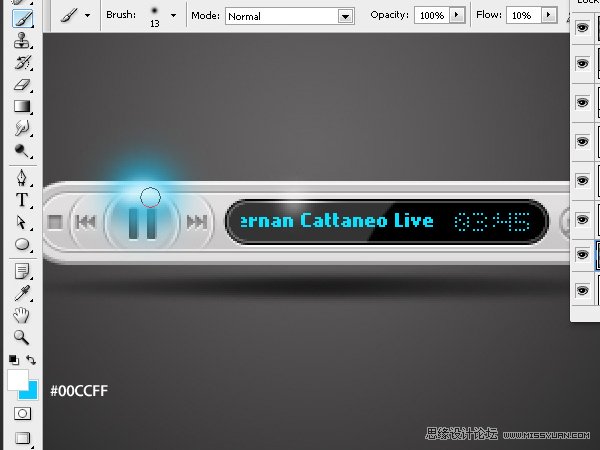
Task: Reset to default foreground and background colors
Action: click(x=14, y=360)
